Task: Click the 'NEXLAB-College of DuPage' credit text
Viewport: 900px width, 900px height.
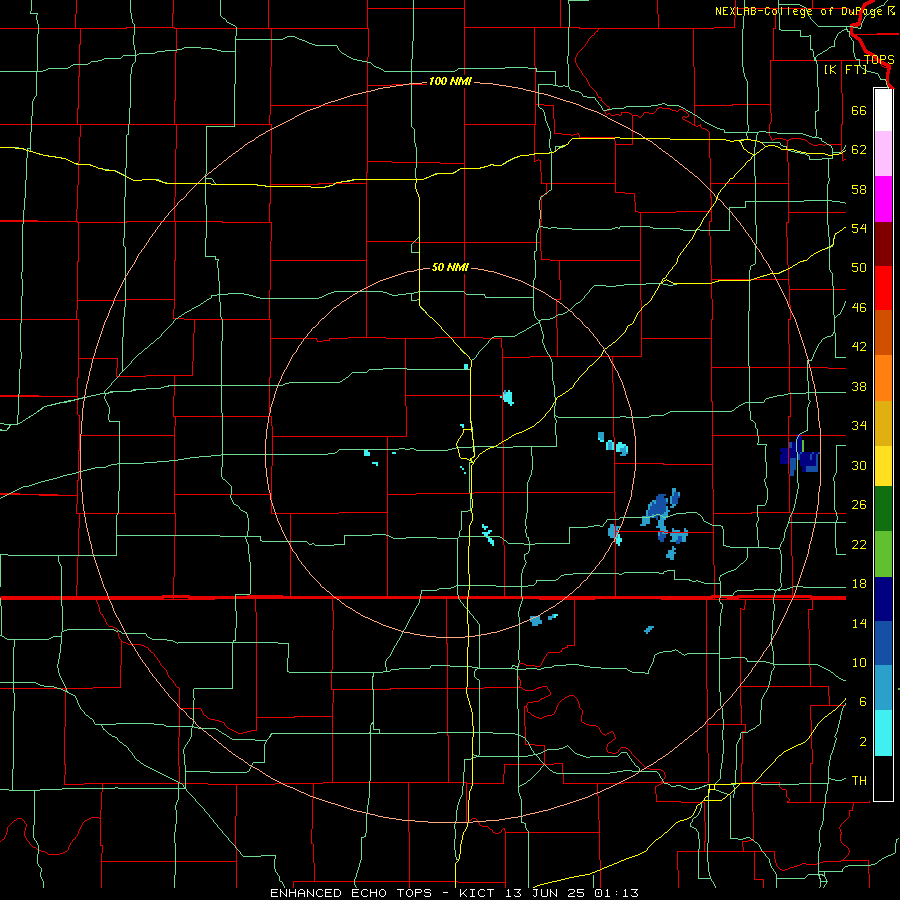Action: 799,11
